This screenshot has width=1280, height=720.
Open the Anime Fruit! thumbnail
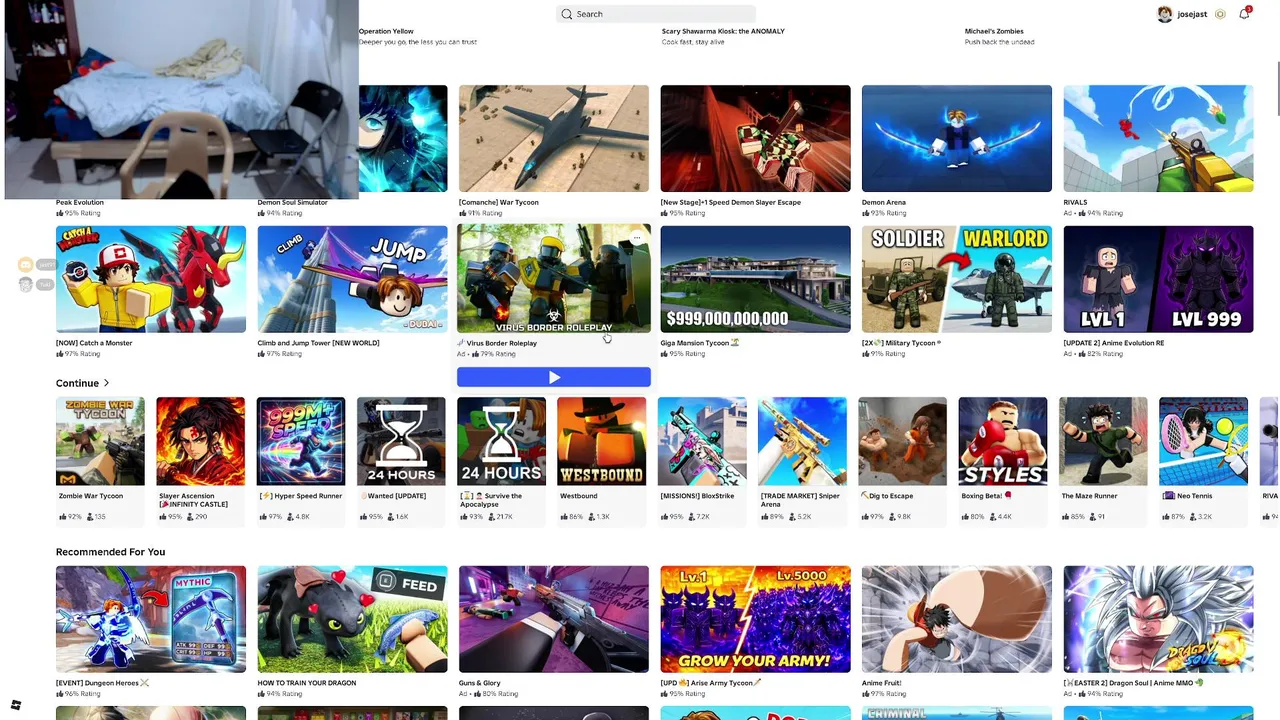point(957,619)
